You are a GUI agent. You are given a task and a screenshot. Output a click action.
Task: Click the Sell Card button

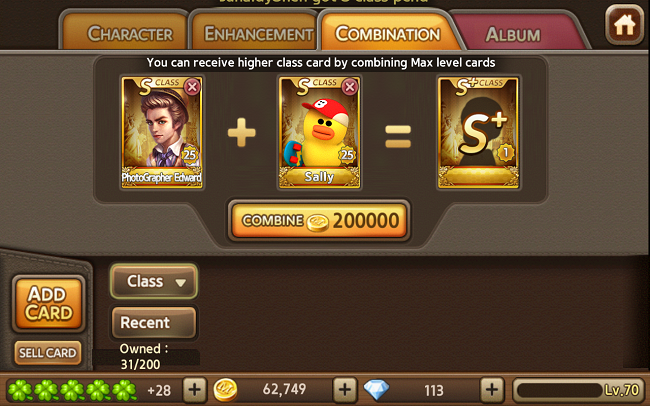coord(48,353)
